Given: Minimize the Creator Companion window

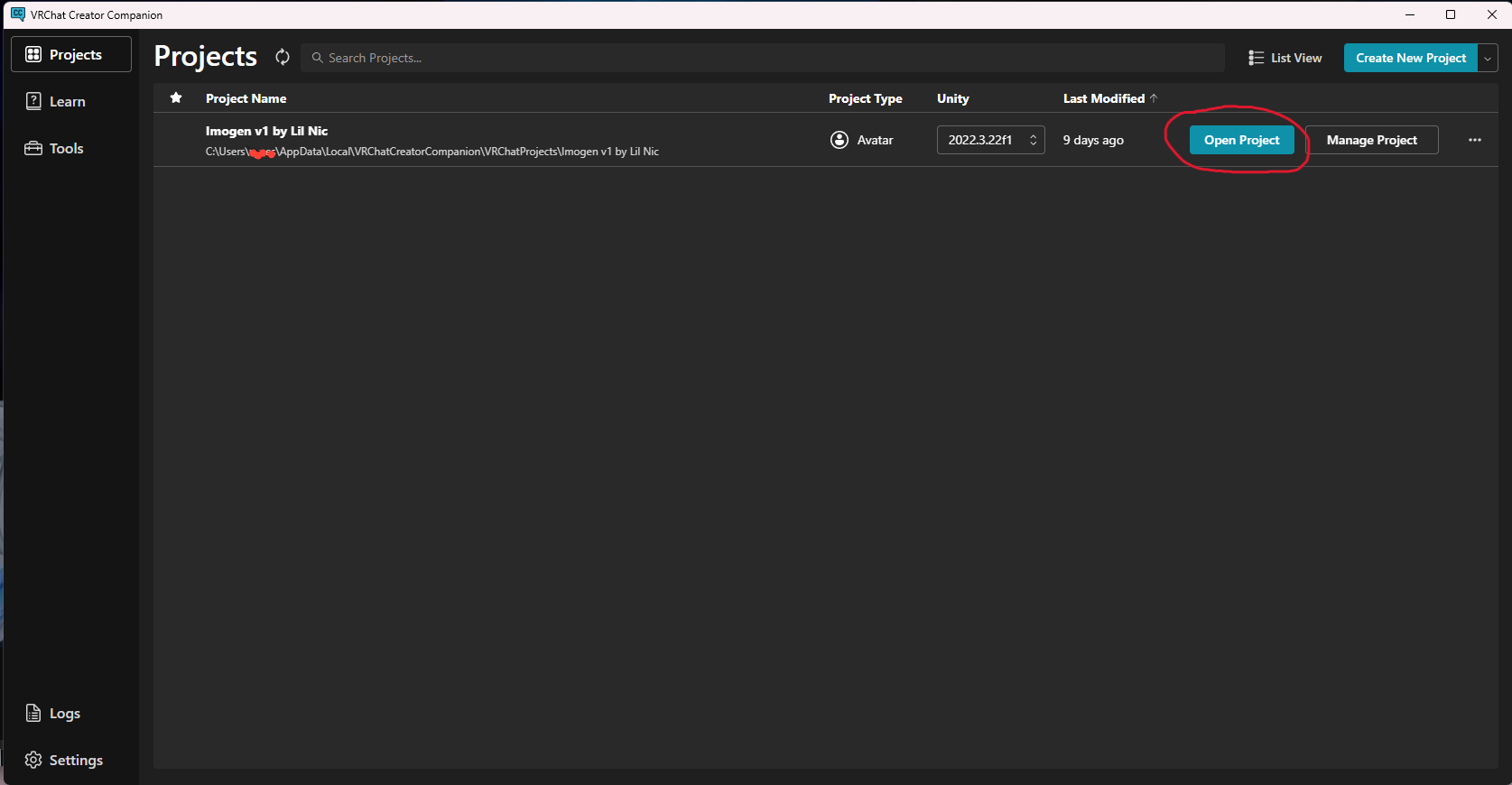Looking at the screenshot, I should 1410,14.
